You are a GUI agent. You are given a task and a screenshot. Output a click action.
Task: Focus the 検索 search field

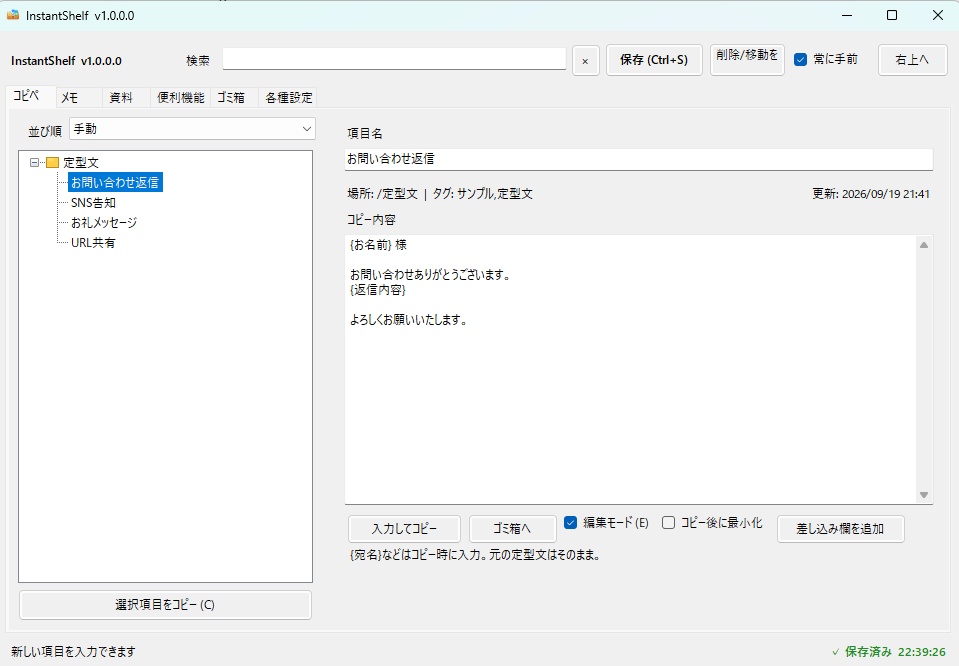click(394, 59)
